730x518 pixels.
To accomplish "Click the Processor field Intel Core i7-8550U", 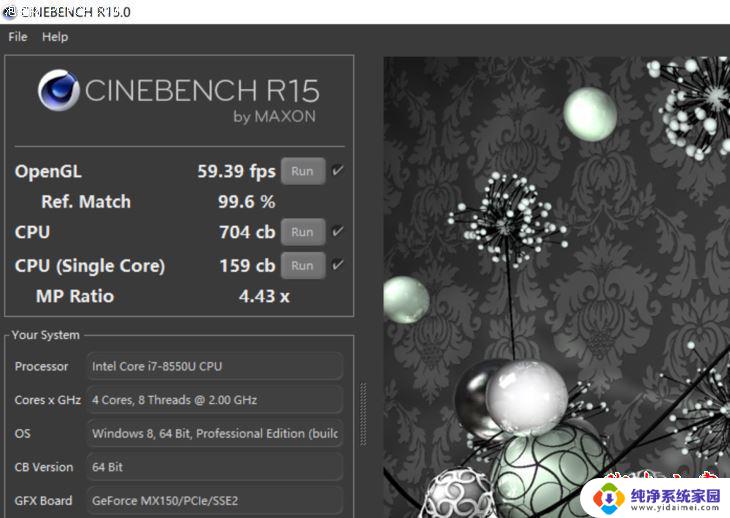I will click(215, 366).
